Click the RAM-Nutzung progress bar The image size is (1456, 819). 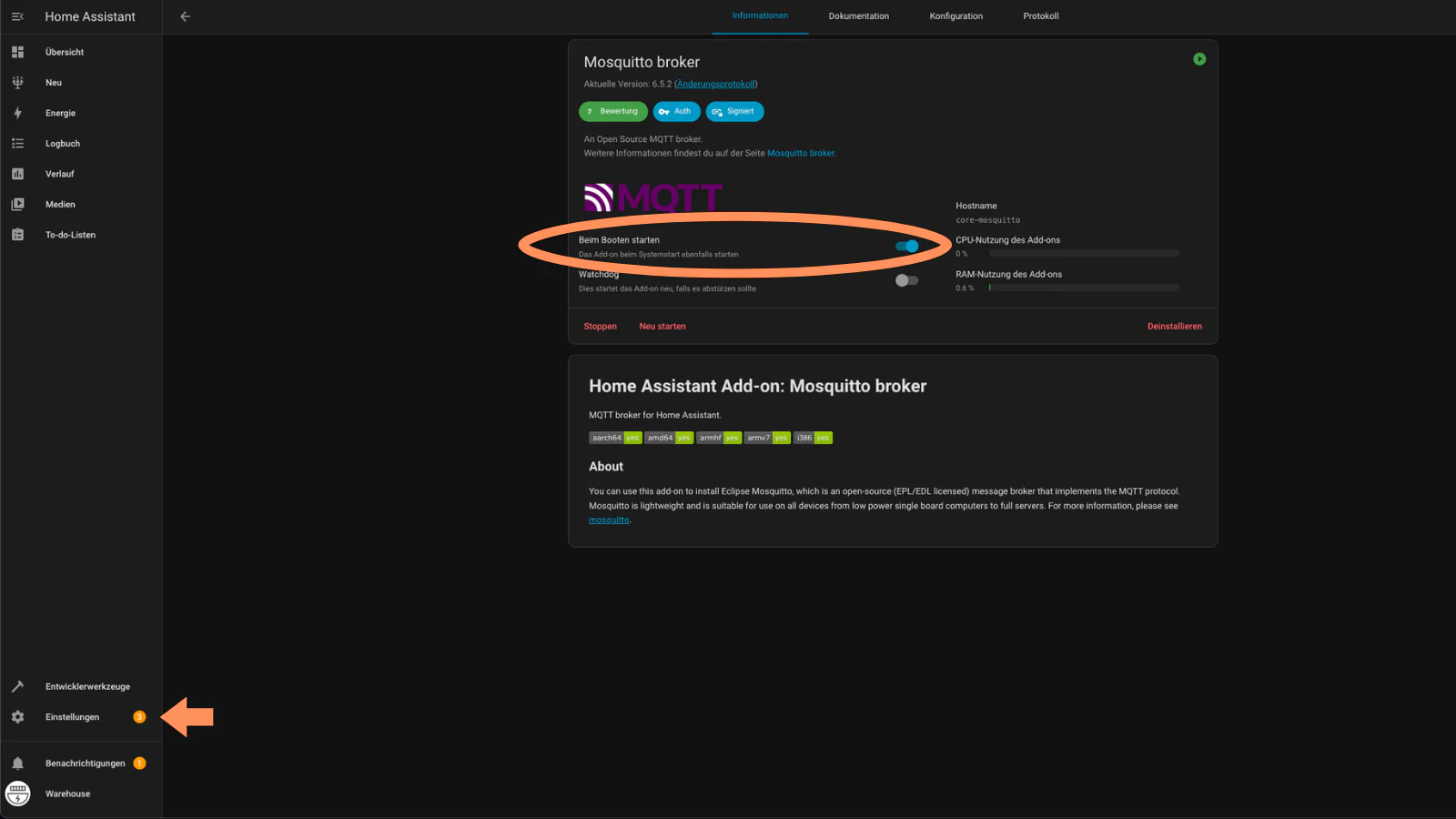(1084, 288)
